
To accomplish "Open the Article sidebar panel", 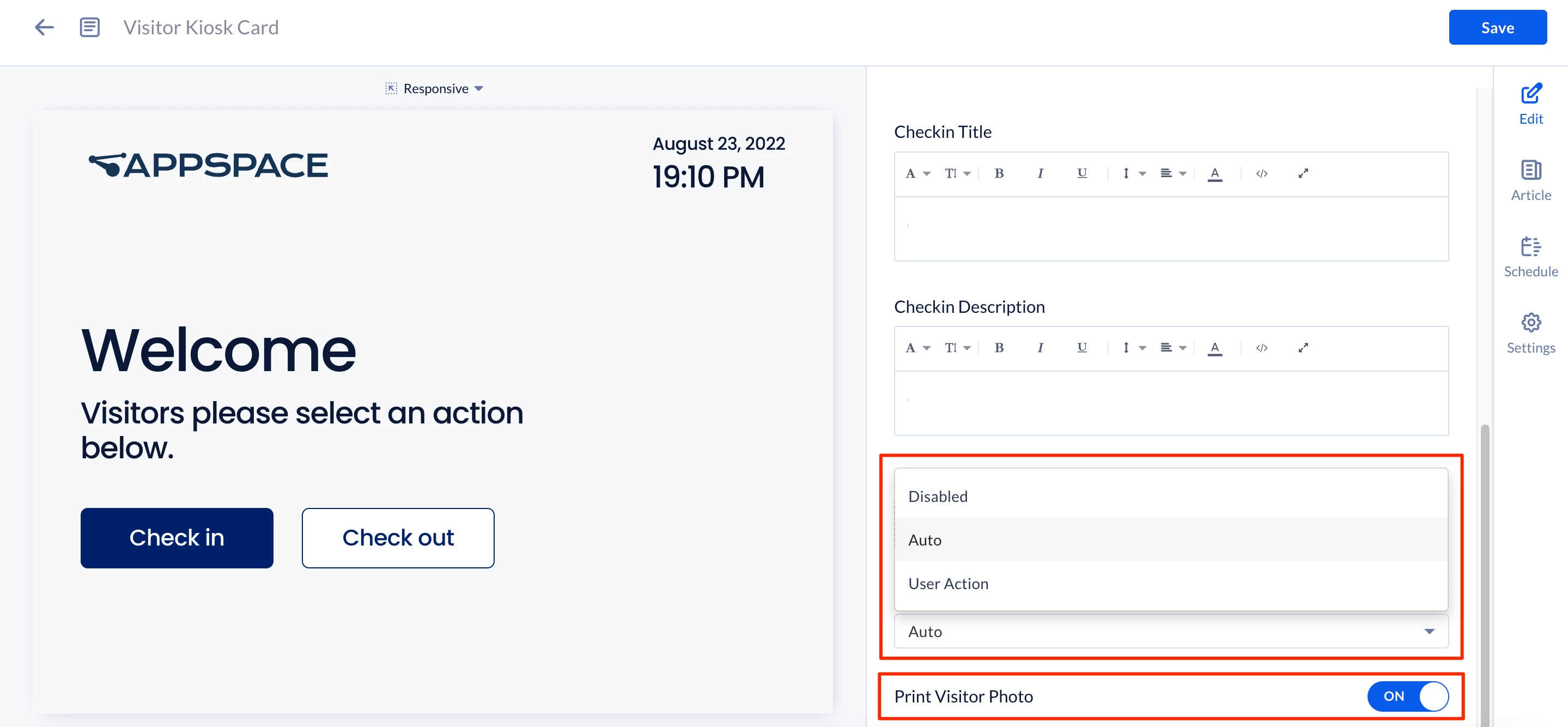I will 1530,180.
